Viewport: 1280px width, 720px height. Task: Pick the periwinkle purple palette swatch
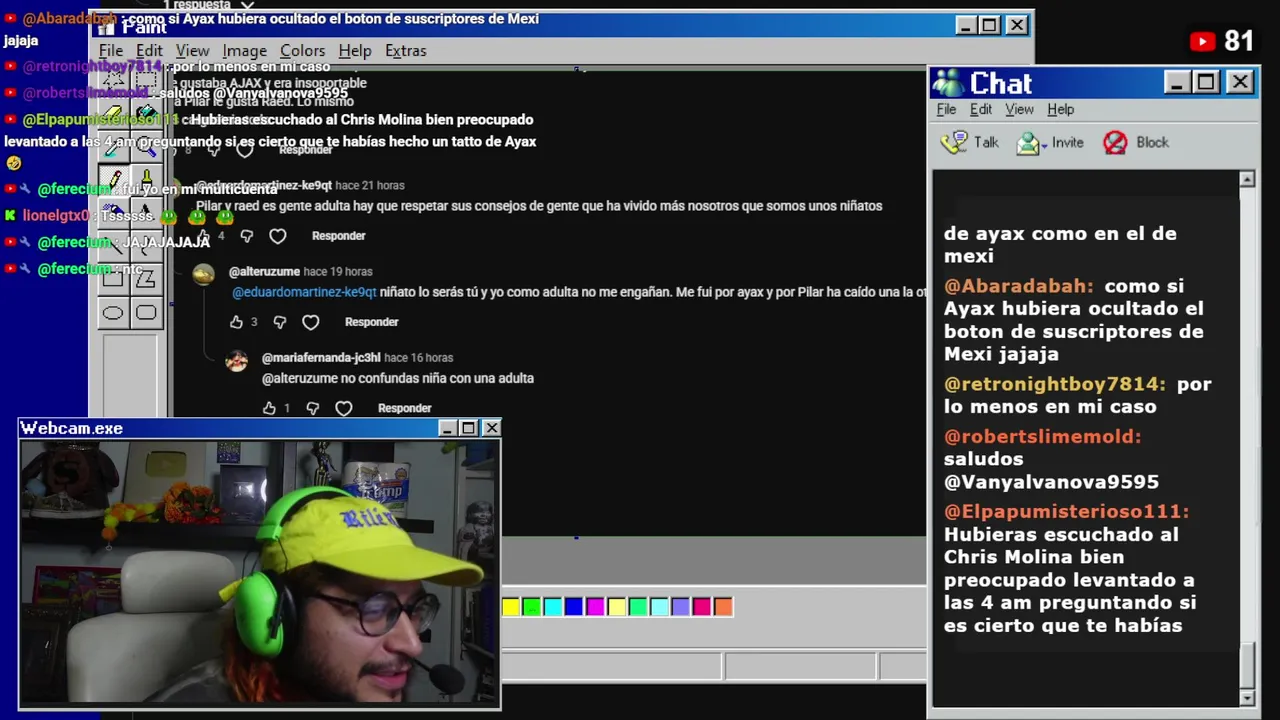click(680, 606)
